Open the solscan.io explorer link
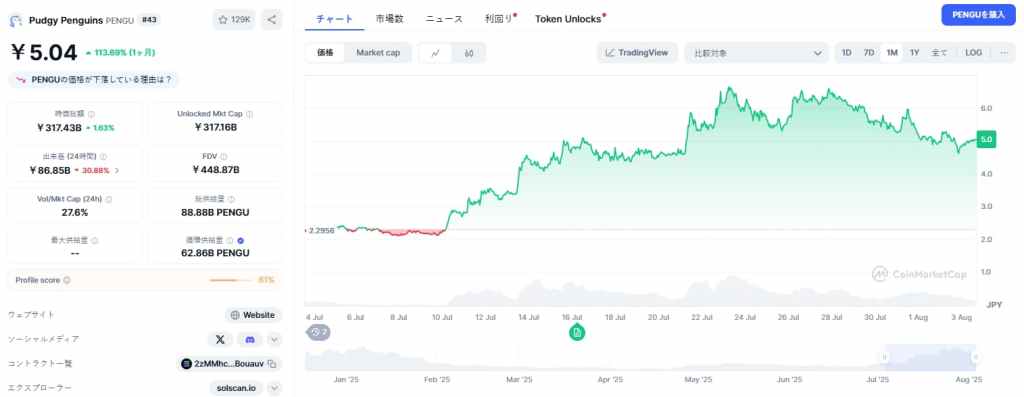 [x=236, y=388]
